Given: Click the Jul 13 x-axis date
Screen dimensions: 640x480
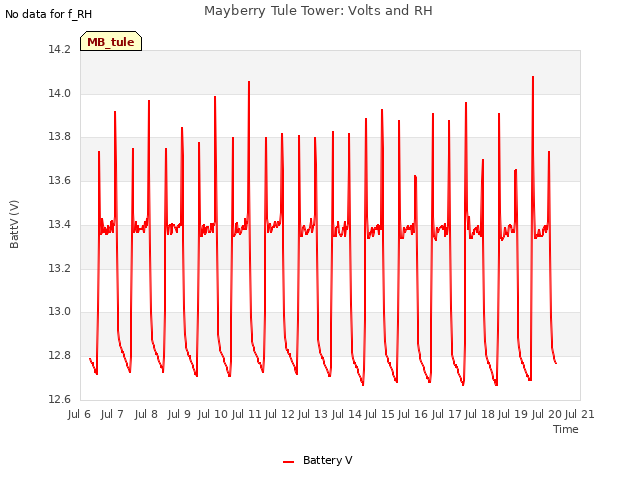Looking at the screenshot, I should (x=313, y=414).
